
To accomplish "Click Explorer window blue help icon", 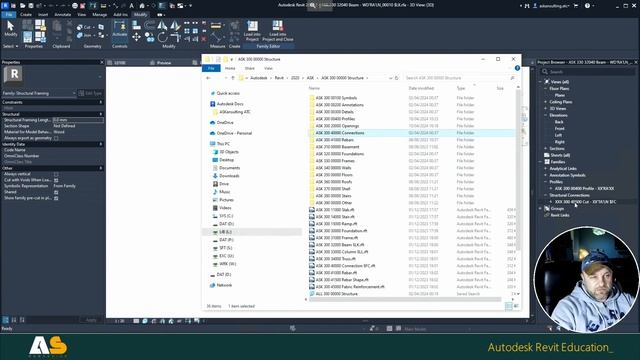I will tap(517, 68).
